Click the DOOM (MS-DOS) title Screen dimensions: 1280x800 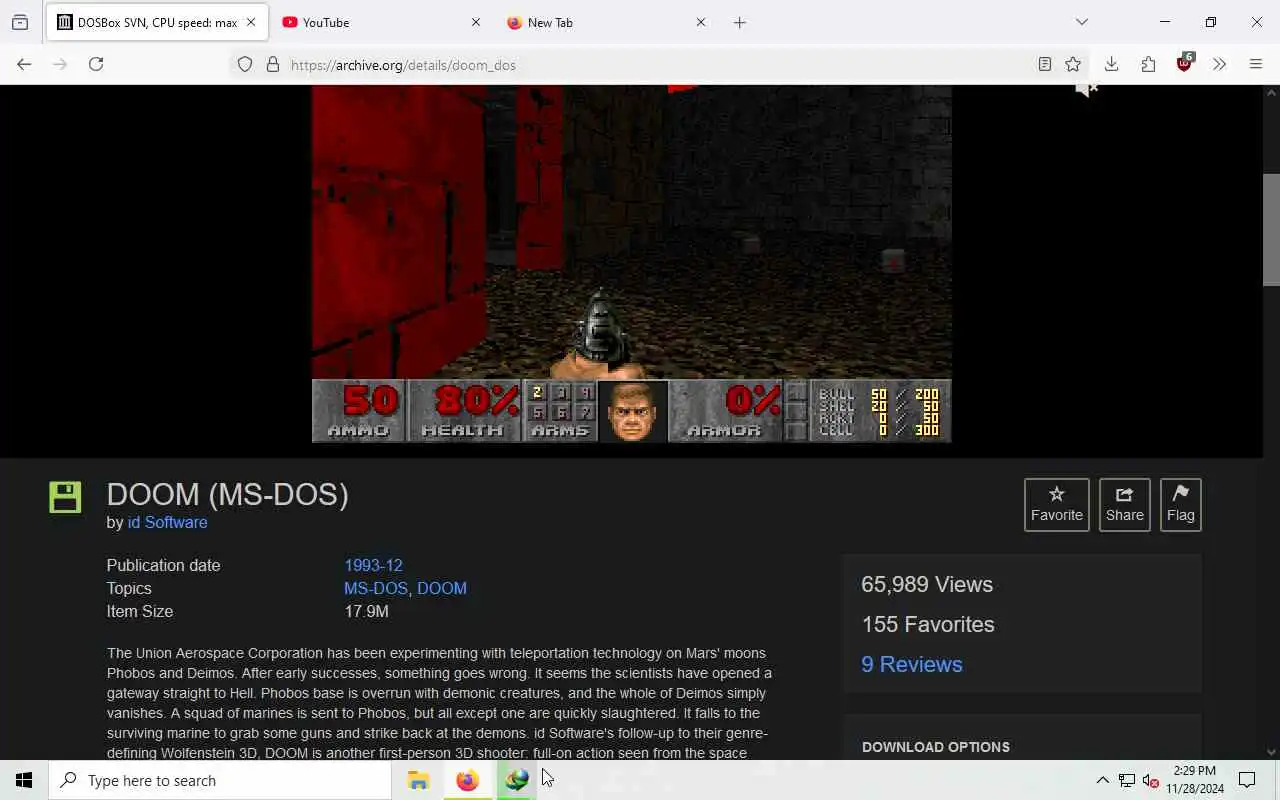pyautogui.click(x=228, y=494)
